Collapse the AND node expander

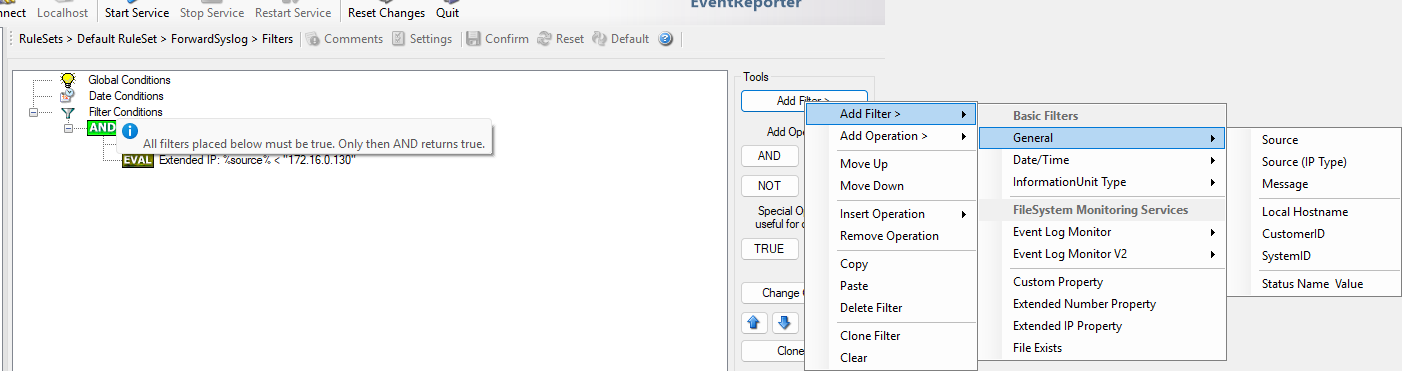[x=69, y=128]
